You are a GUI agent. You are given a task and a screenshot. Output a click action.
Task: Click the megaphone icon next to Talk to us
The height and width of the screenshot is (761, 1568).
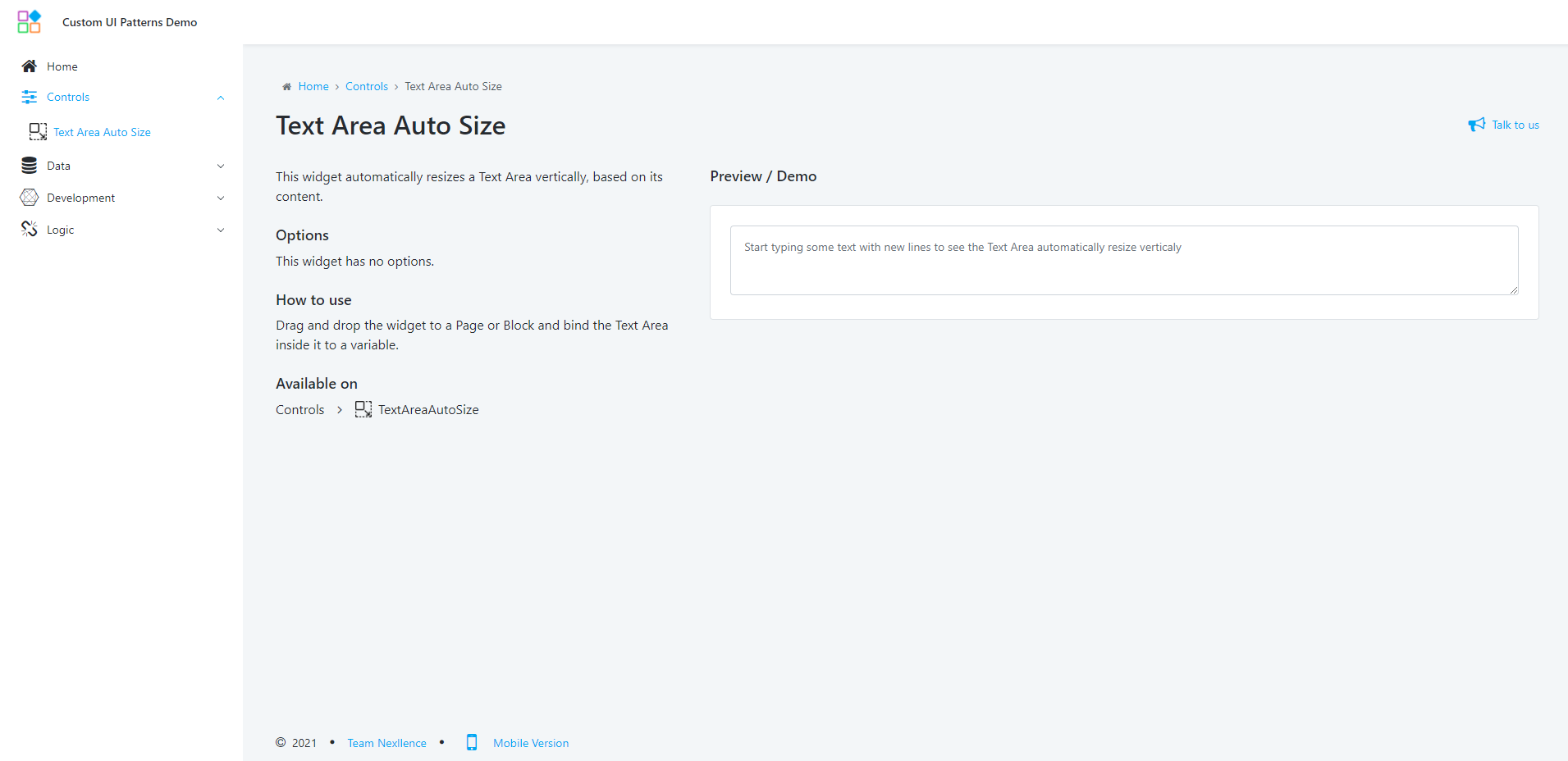click(x=1477, y=124)
